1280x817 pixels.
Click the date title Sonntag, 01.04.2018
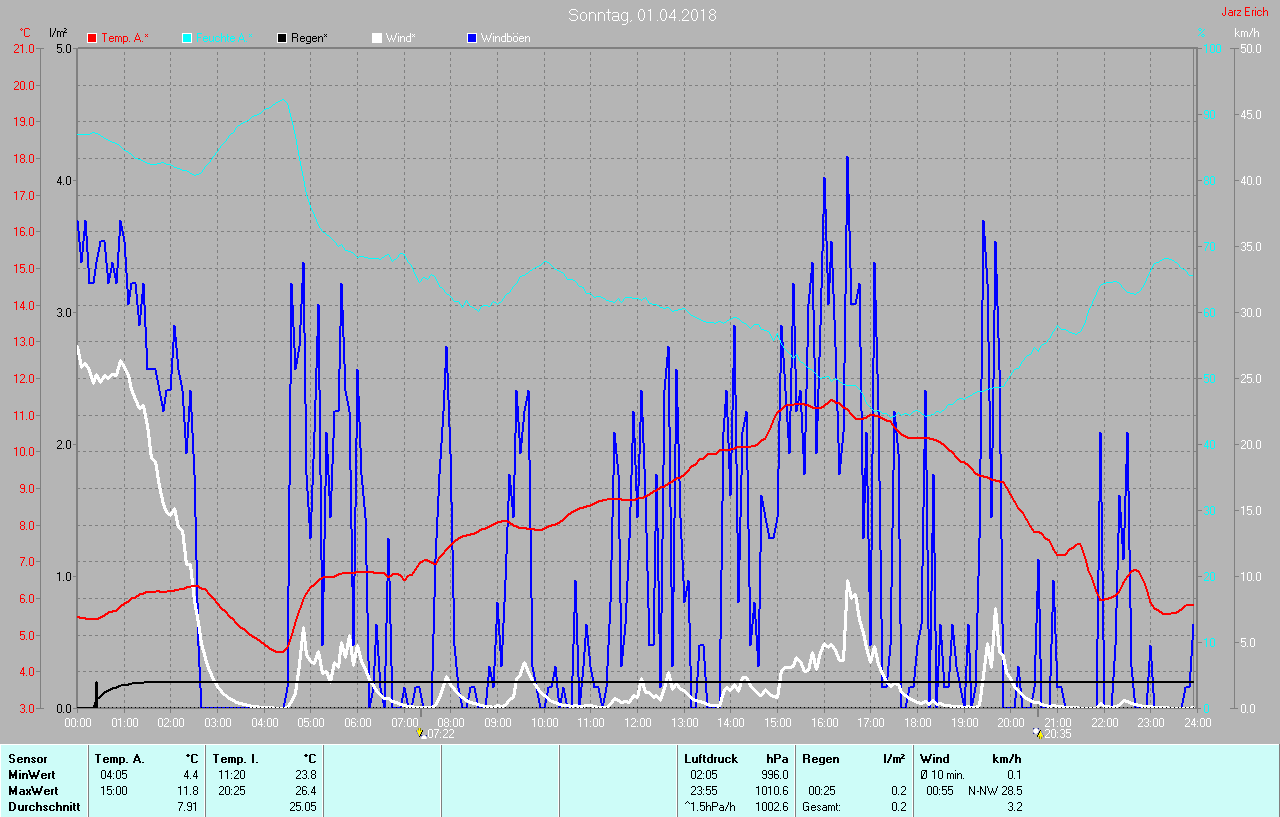642,15
